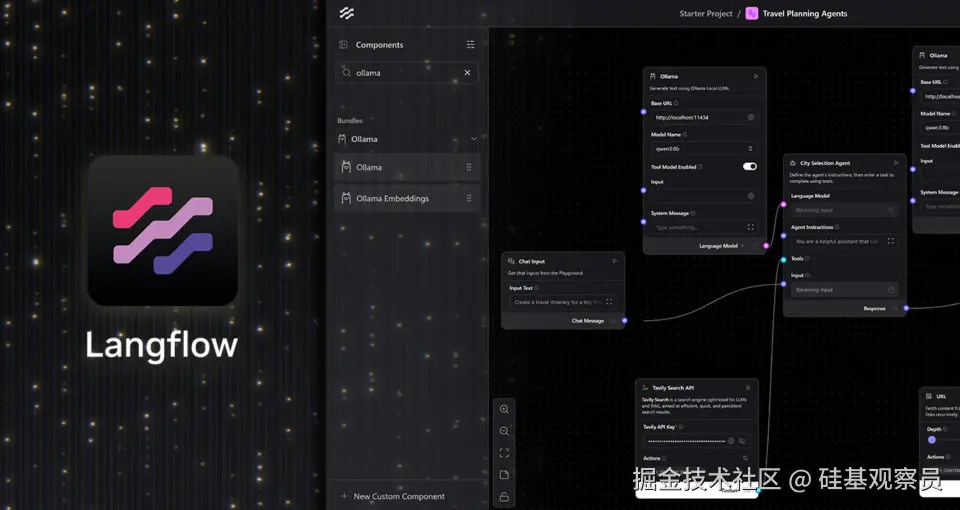Open the Model Name dropdown in the right-side Ollama node
The height and width of the screenshot is (510, 960).
(941, 127)
